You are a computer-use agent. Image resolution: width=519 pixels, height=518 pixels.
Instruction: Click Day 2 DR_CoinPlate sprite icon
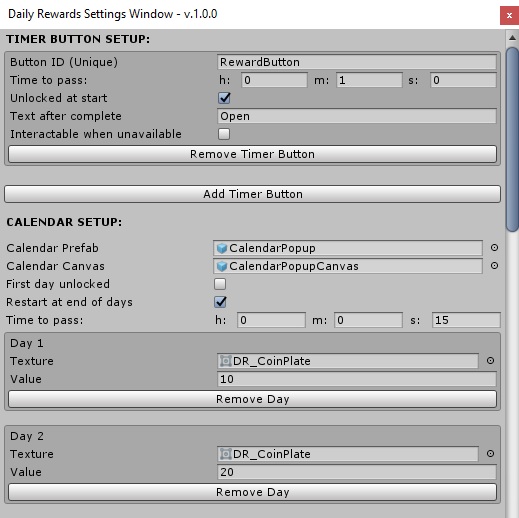(x=226, y=454)
